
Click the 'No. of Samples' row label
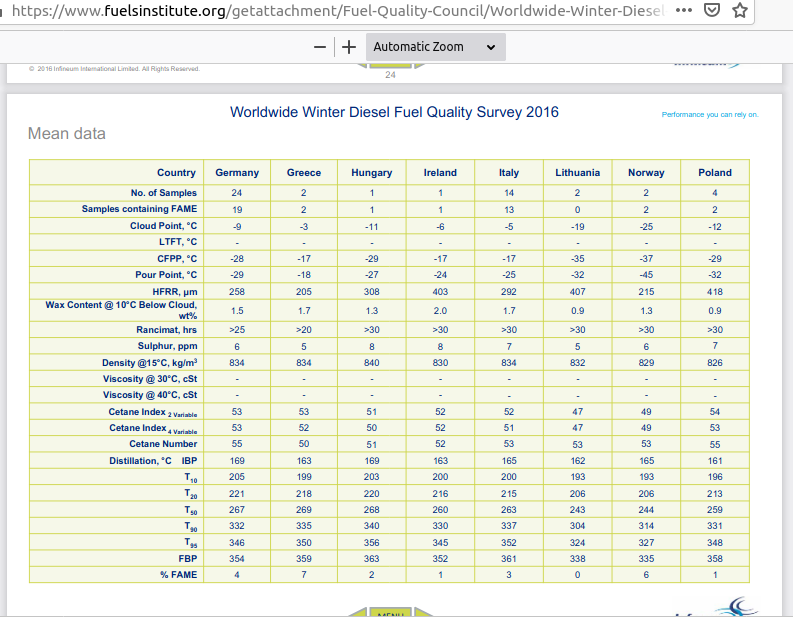tap(163, 193)
